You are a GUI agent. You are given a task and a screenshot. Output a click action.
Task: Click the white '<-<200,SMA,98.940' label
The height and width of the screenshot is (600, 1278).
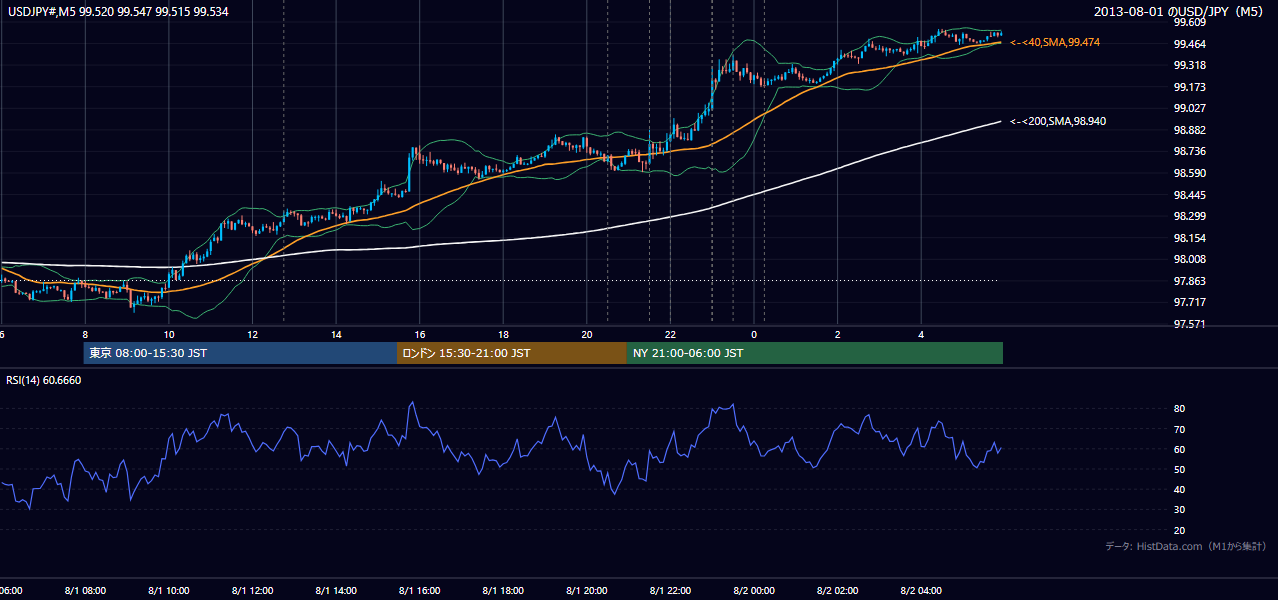1058,121
